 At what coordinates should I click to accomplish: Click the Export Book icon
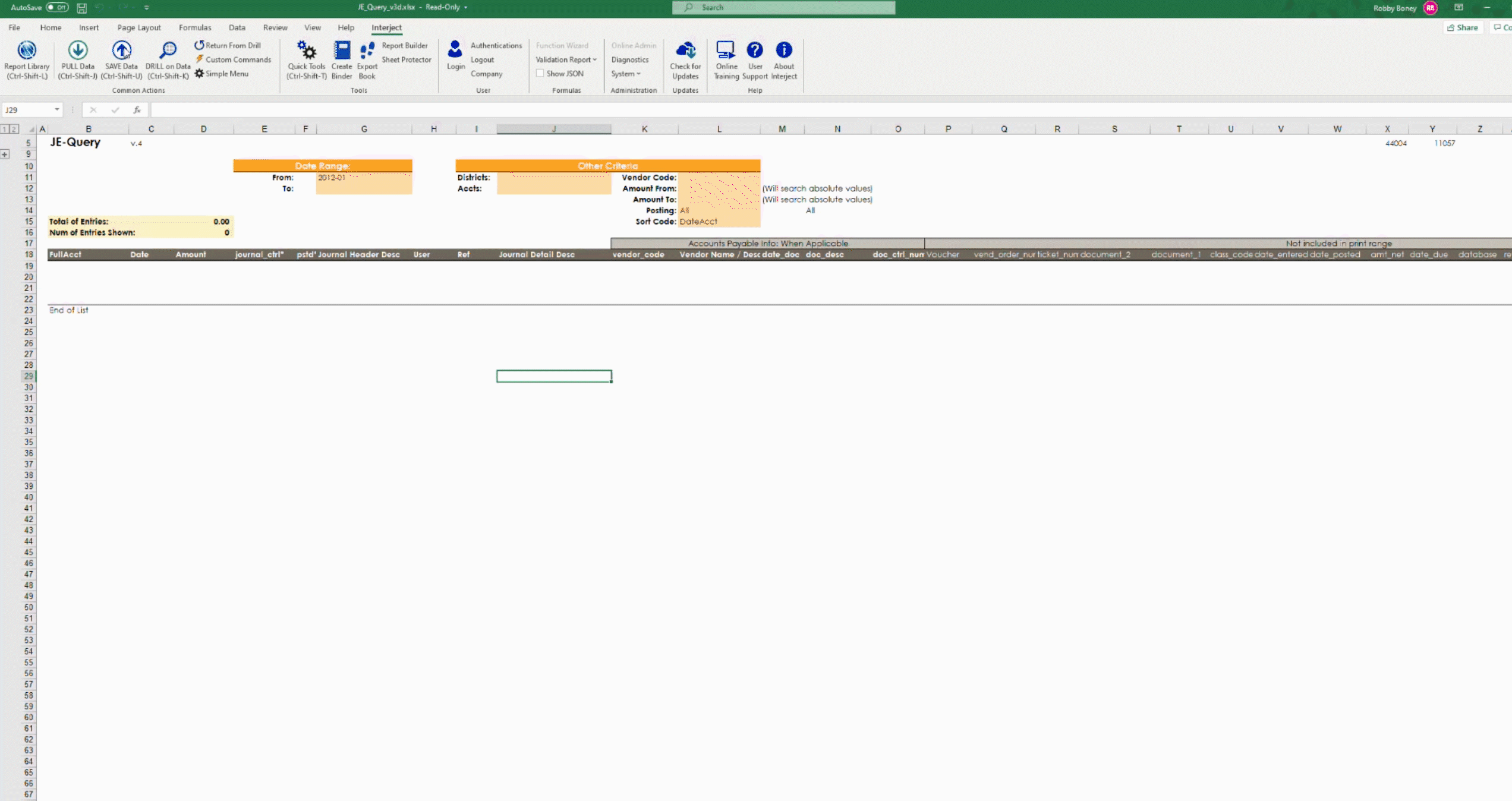tap(367, 51)
